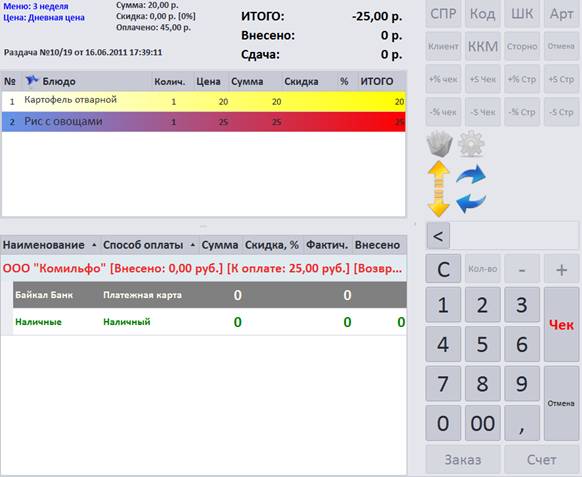Click the trash basket icon
The height and width of the screenshot is (477, 582).
[439, 144]
